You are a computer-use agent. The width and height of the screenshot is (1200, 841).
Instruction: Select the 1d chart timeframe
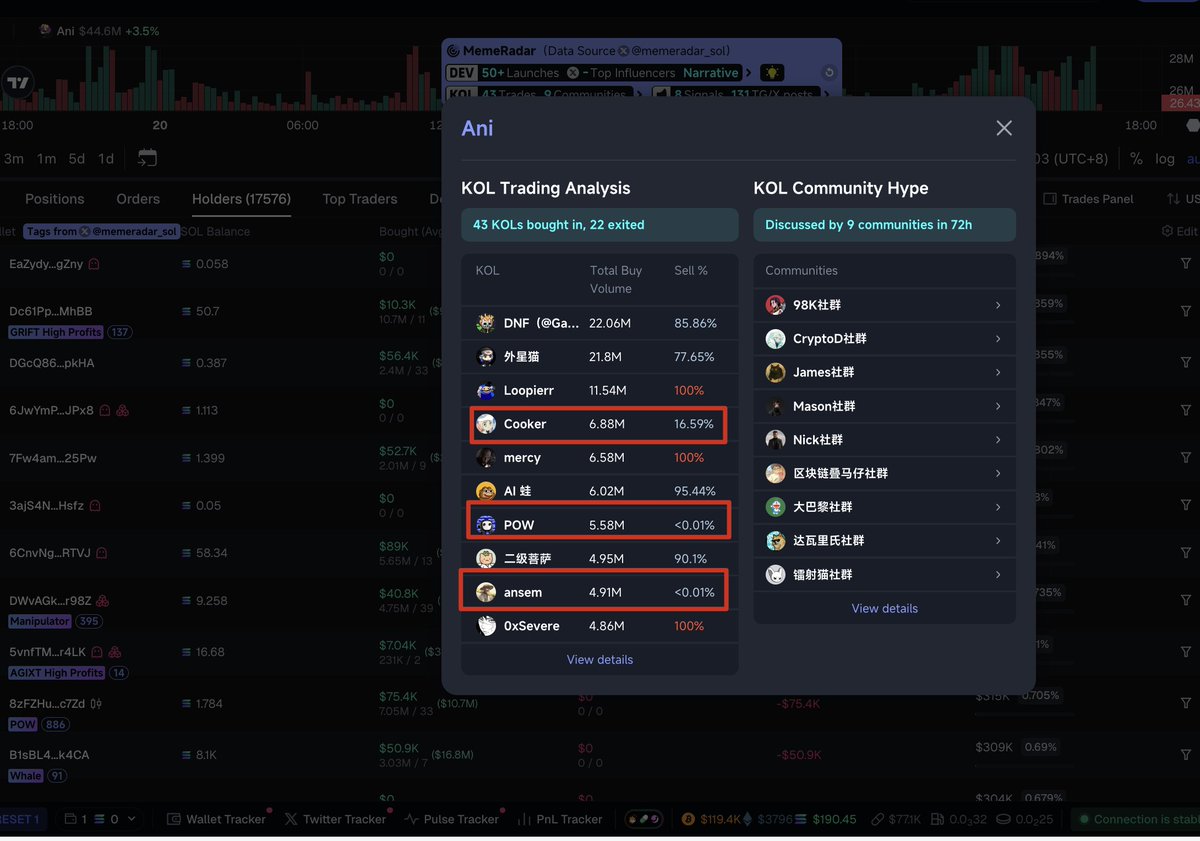pos(106,158)
